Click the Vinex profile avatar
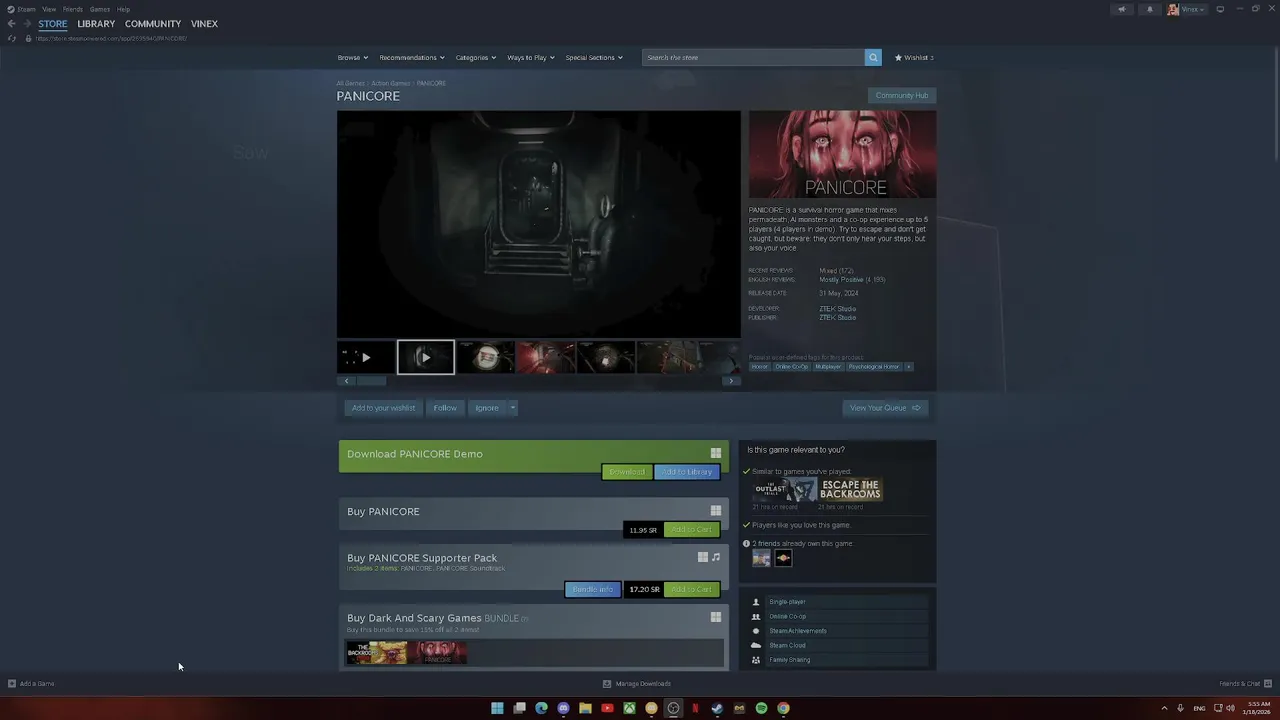This screenshot has width=1280, height=720. [1173, 9]
